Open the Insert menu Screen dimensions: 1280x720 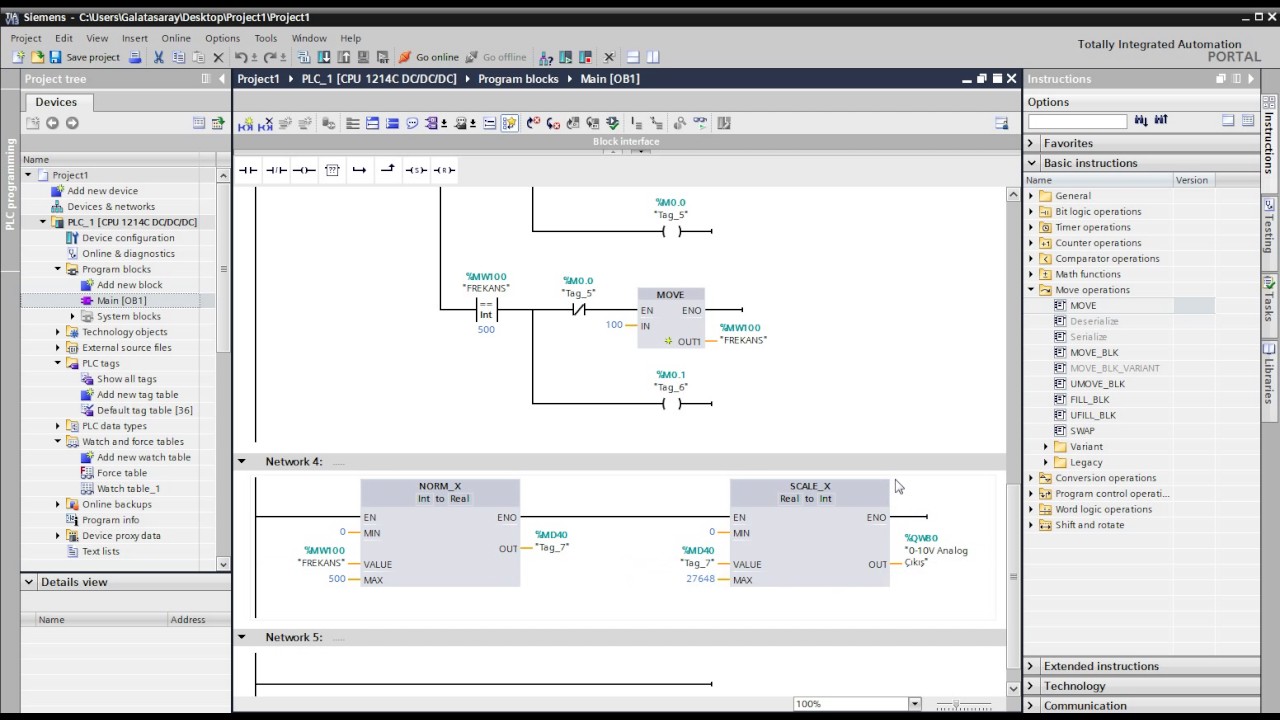134,38
